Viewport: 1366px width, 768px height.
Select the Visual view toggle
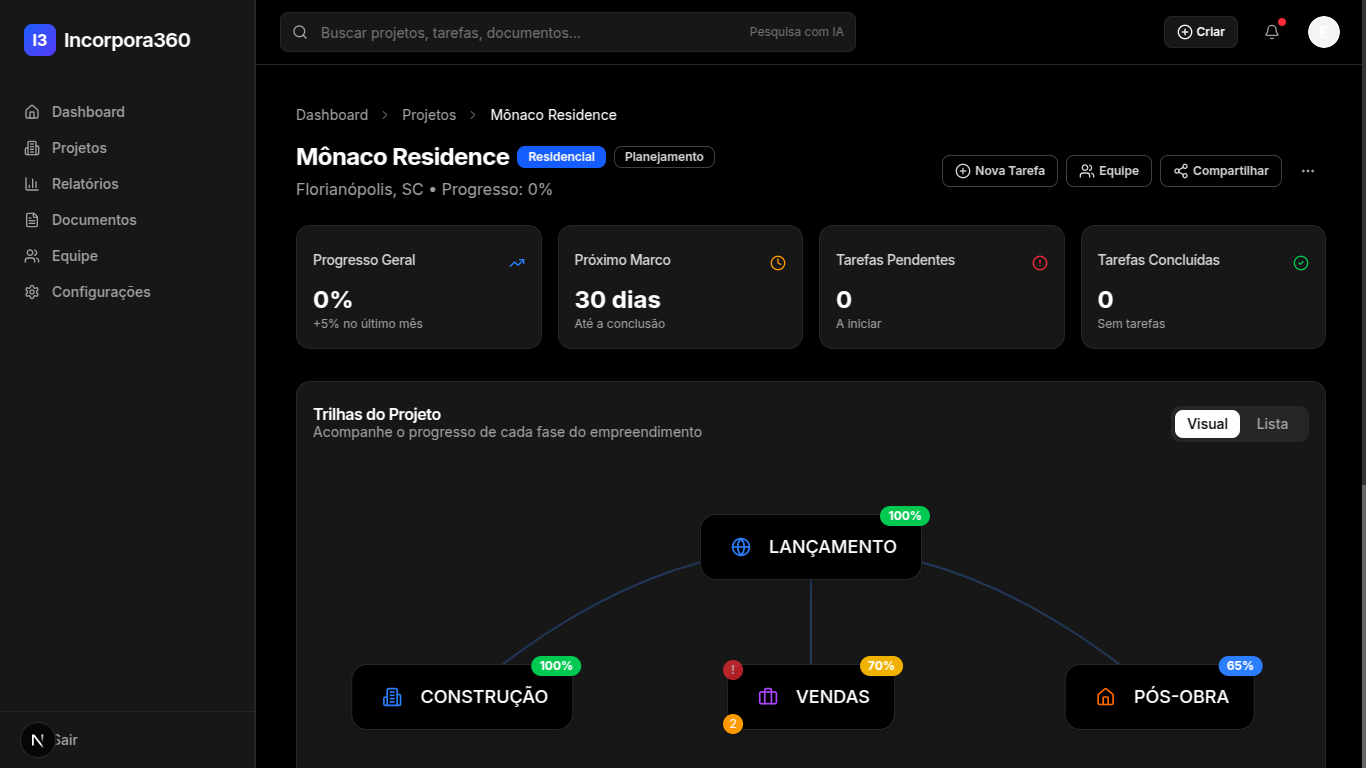point(1207,423)
